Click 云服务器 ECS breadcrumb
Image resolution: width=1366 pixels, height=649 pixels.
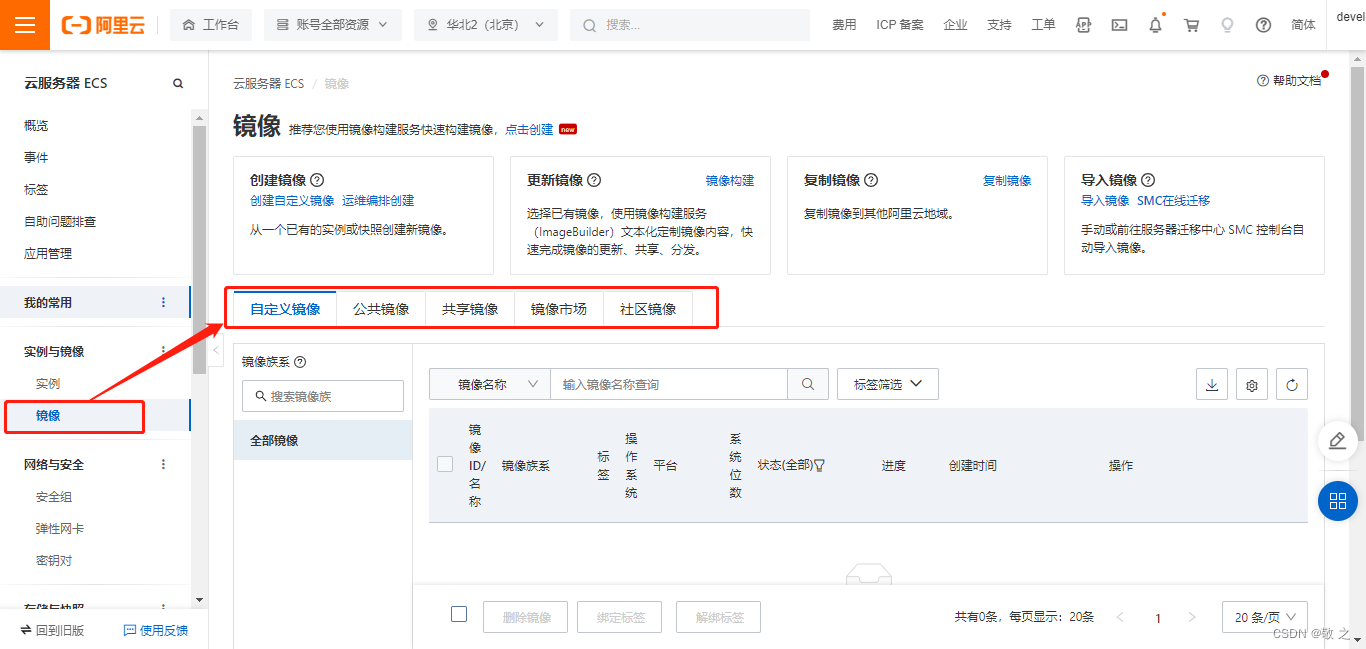coord(268,84)
